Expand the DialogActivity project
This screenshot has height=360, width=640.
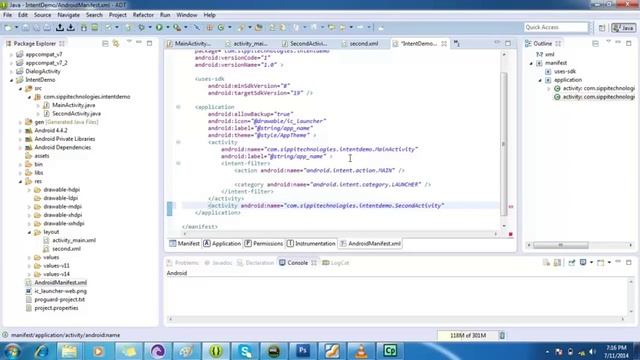point(11,71)
